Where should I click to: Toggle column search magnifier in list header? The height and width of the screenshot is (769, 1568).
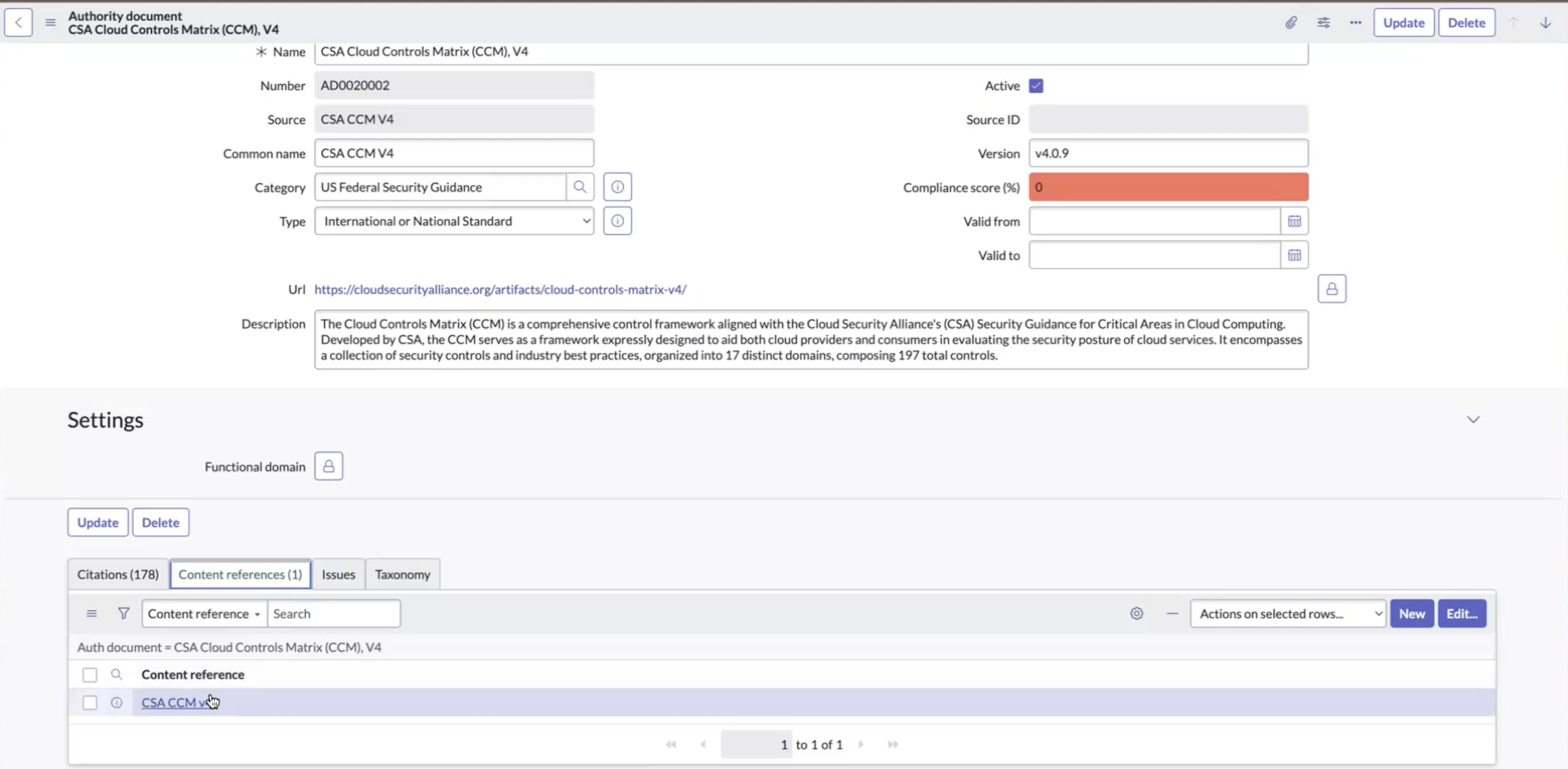[x=116, y=674]
